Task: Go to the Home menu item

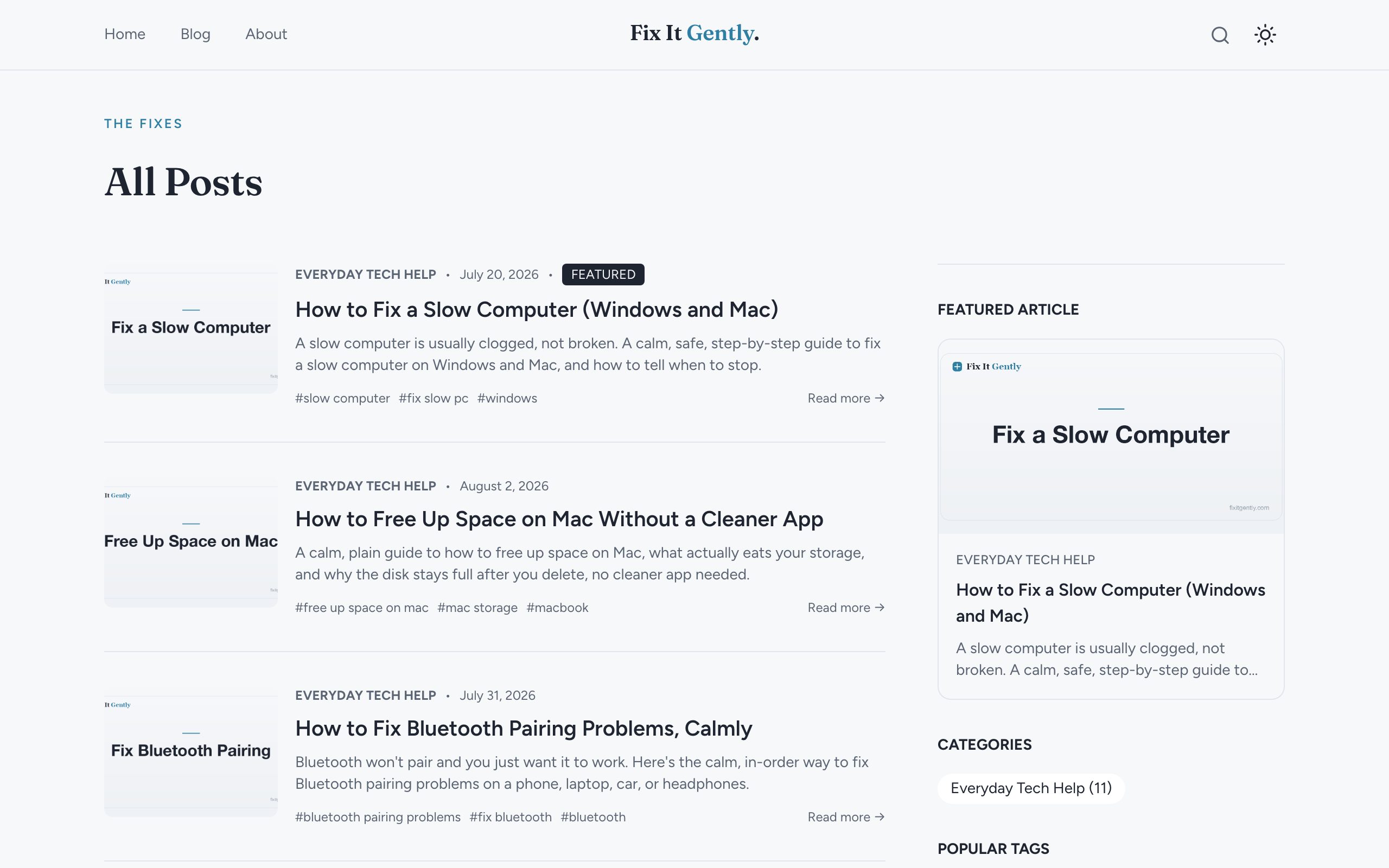Action: coord(125,34)
